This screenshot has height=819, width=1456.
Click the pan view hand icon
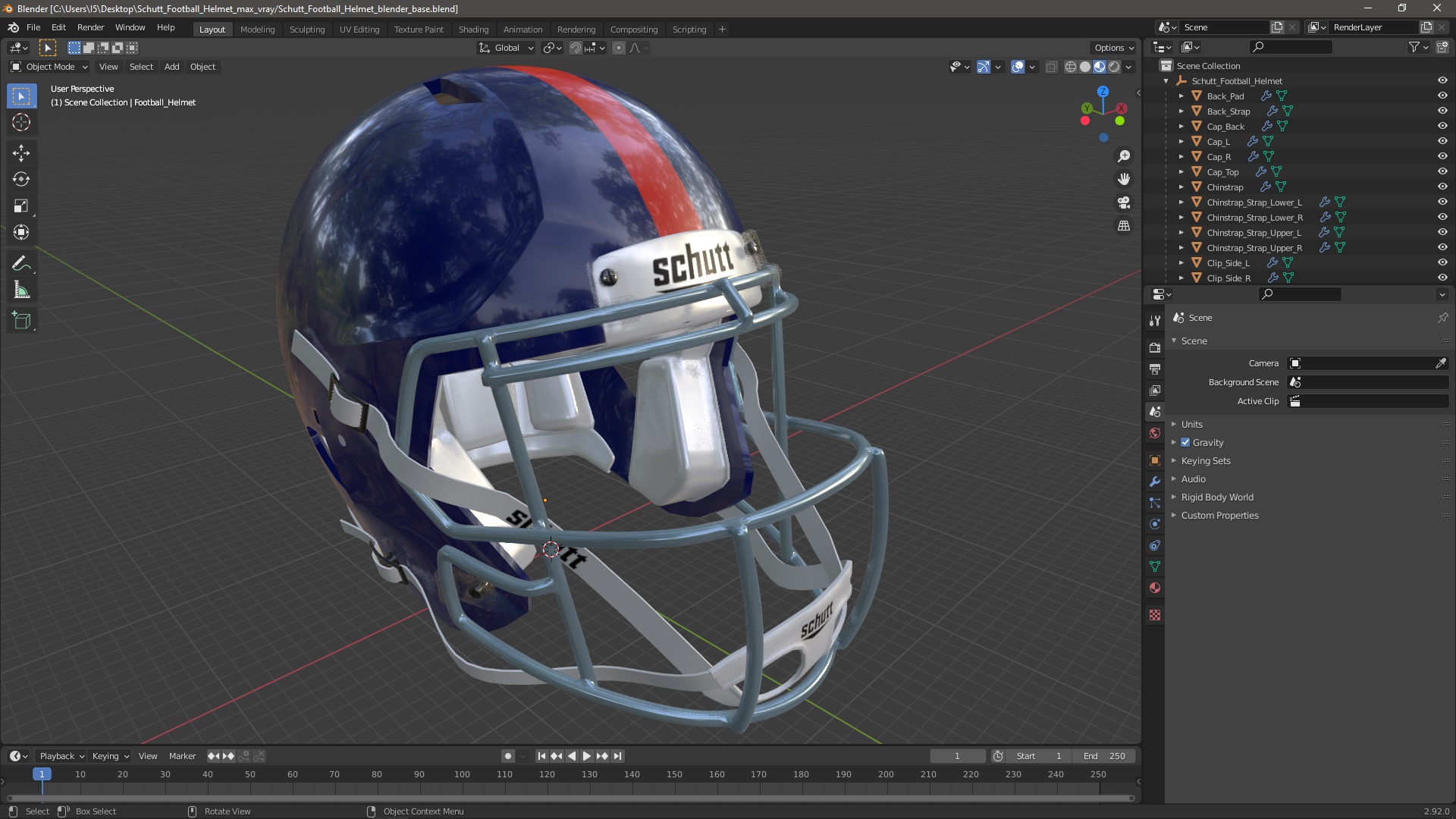pos(1124,179)
